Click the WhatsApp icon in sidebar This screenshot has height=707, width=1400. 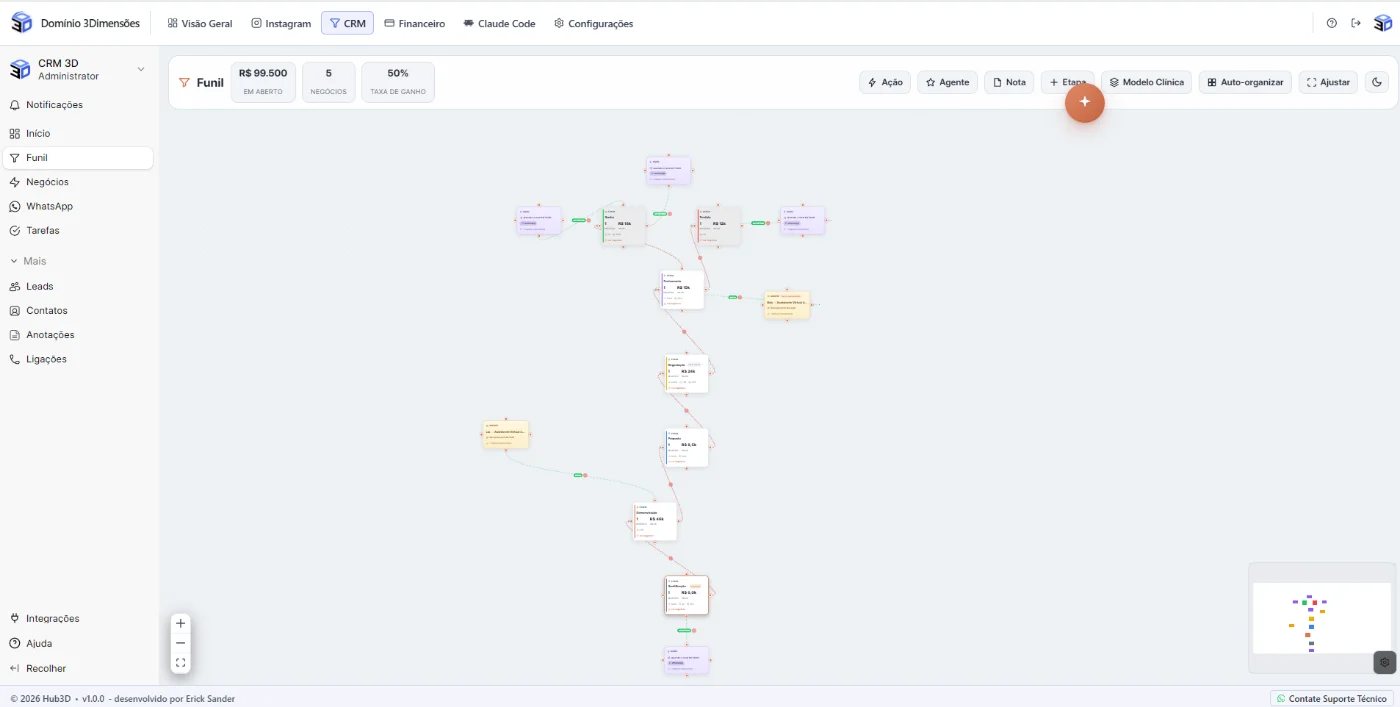[14, 206]
